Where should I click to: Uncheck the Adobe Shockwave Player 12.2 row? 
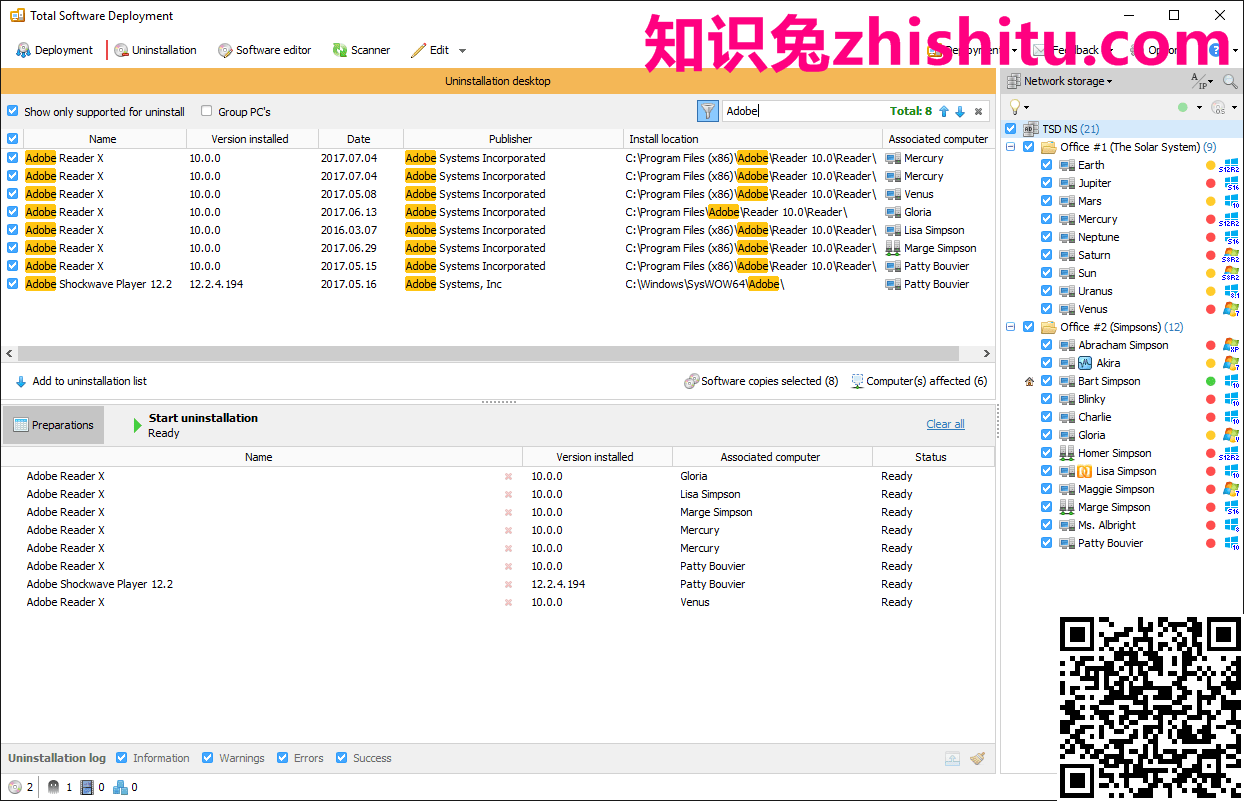pos(12,284)
